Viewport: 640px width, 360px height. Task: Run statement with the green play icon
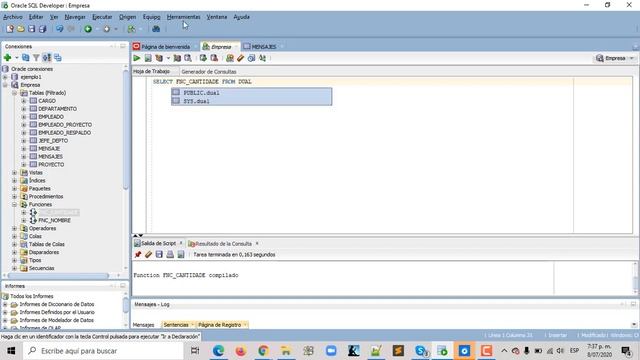(x=137, y=58)
